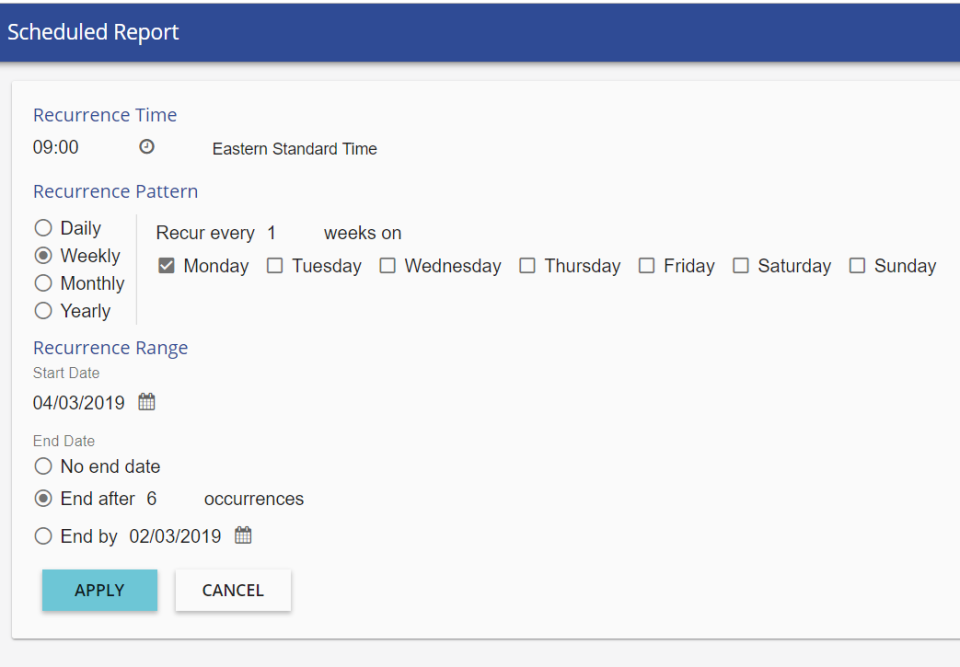This screenshot has height=667, width=960.
Task: Open the Start Date calendar icon
Action: (146, 402)
